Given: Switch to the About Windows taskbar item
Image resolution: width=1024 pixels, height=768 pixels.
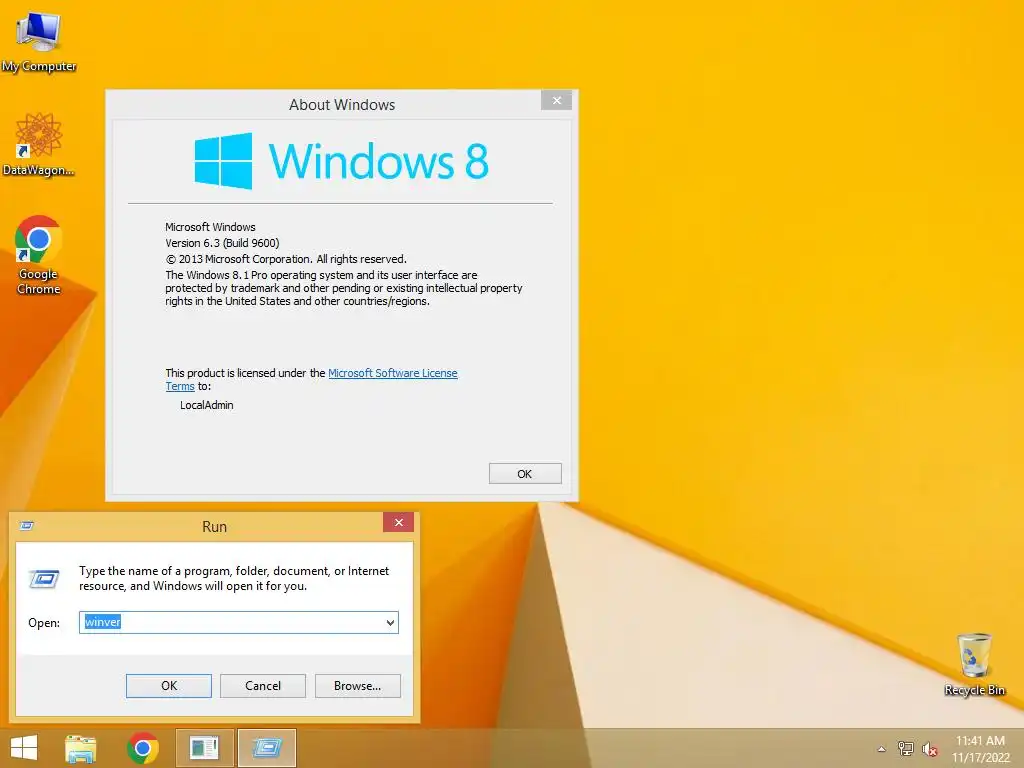Looking at the screenshot, I should click(204, 748).
